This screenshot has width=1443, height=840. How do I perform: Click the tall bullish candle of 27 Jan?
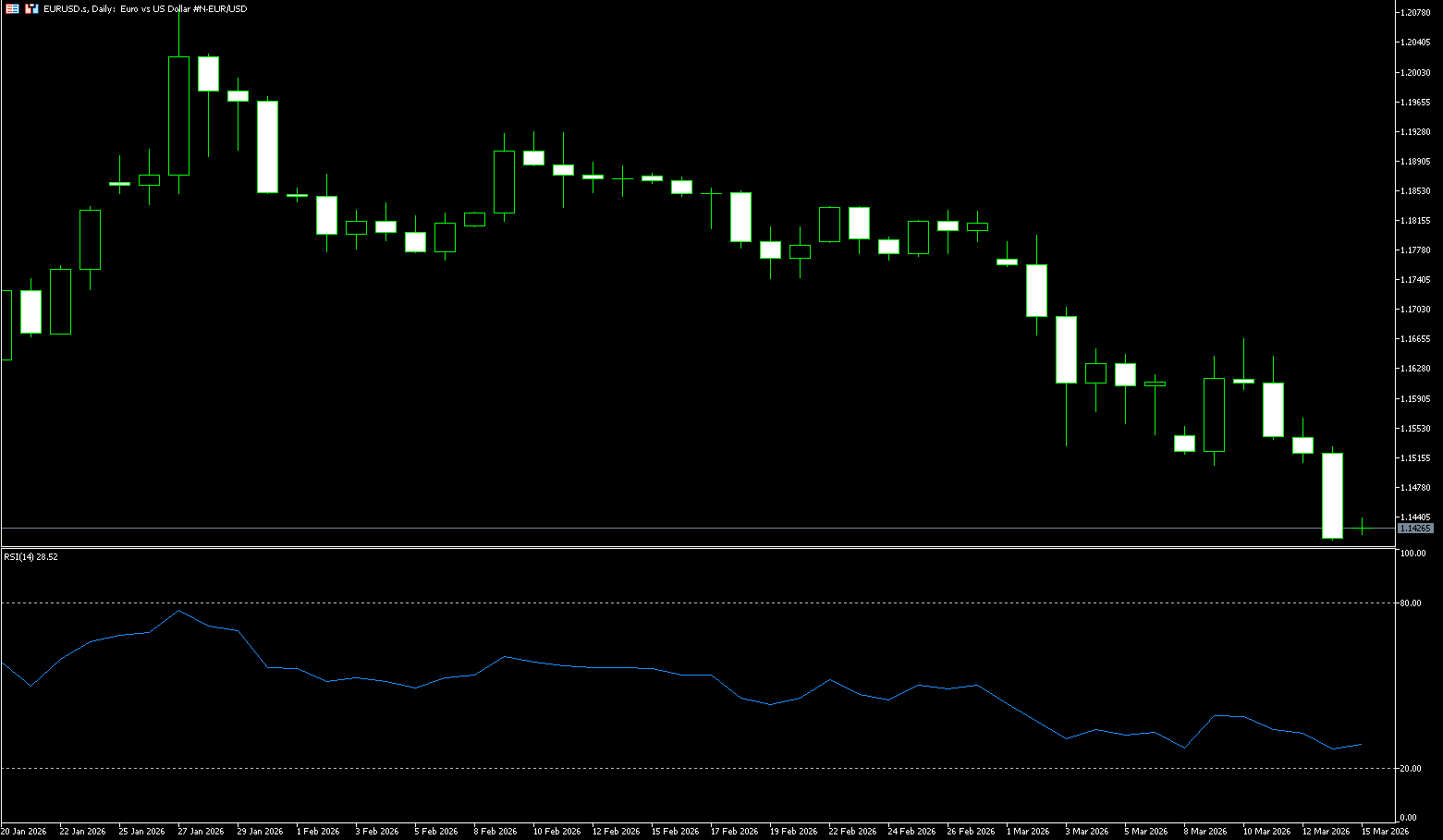(178, 116)
